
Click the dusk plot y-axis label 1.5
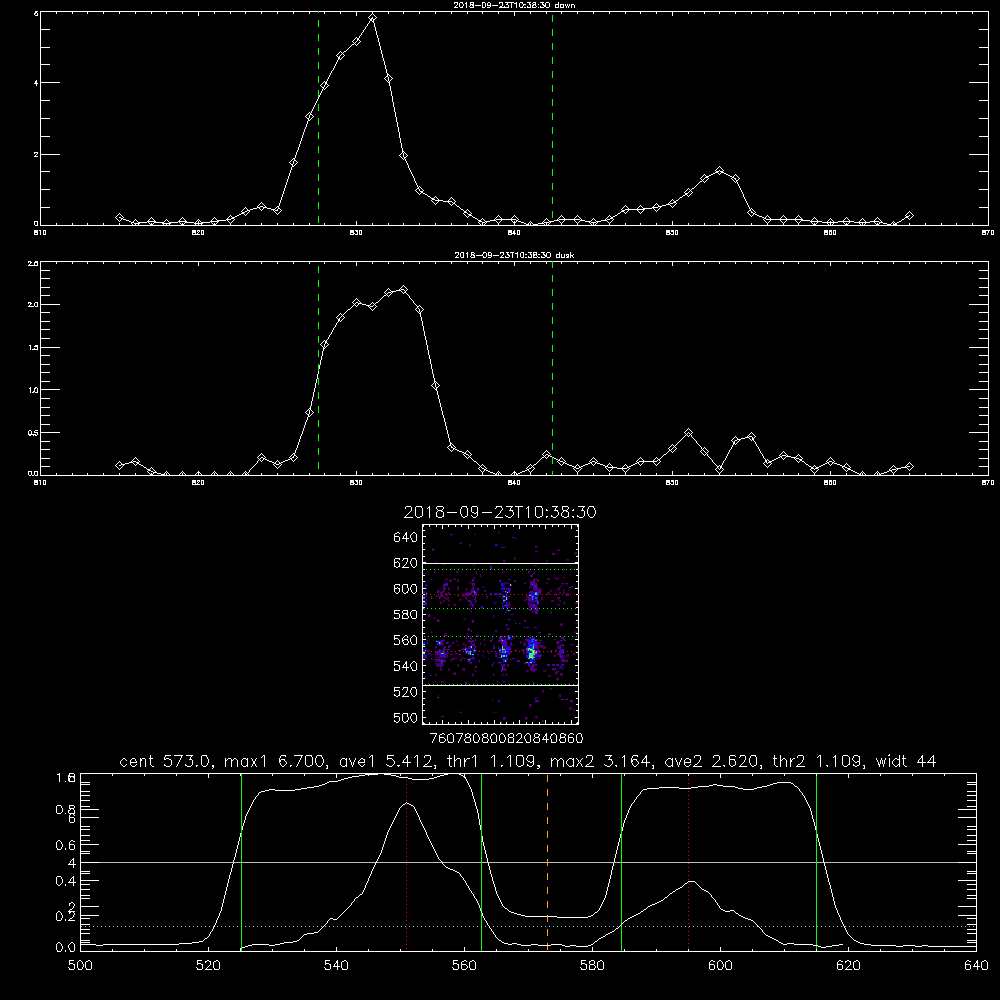[x=34, y=347]
